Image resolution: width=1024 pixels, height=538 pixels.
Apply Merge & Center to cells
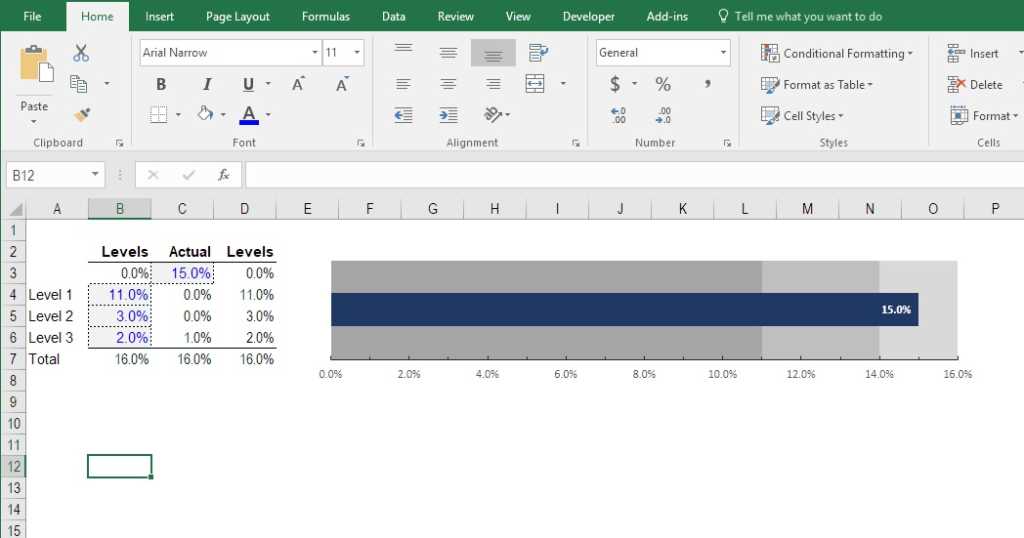coord(536,84)
